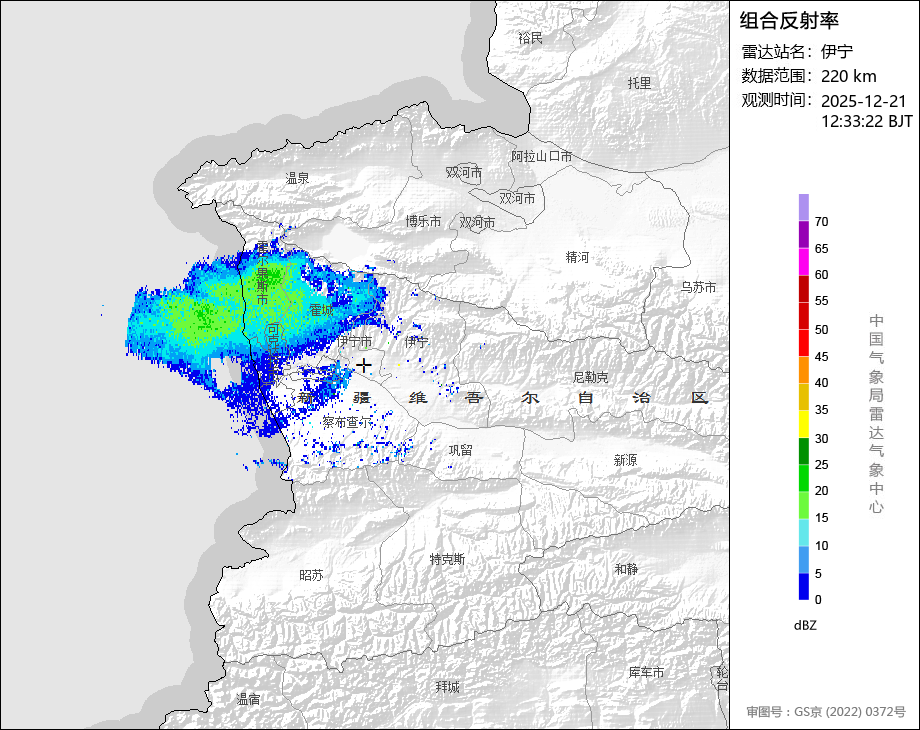The width and height of the screenshot is (920, 730).
Task: Select the purple 65–70 dBZ legend swatch
Action: click(804, 235)
